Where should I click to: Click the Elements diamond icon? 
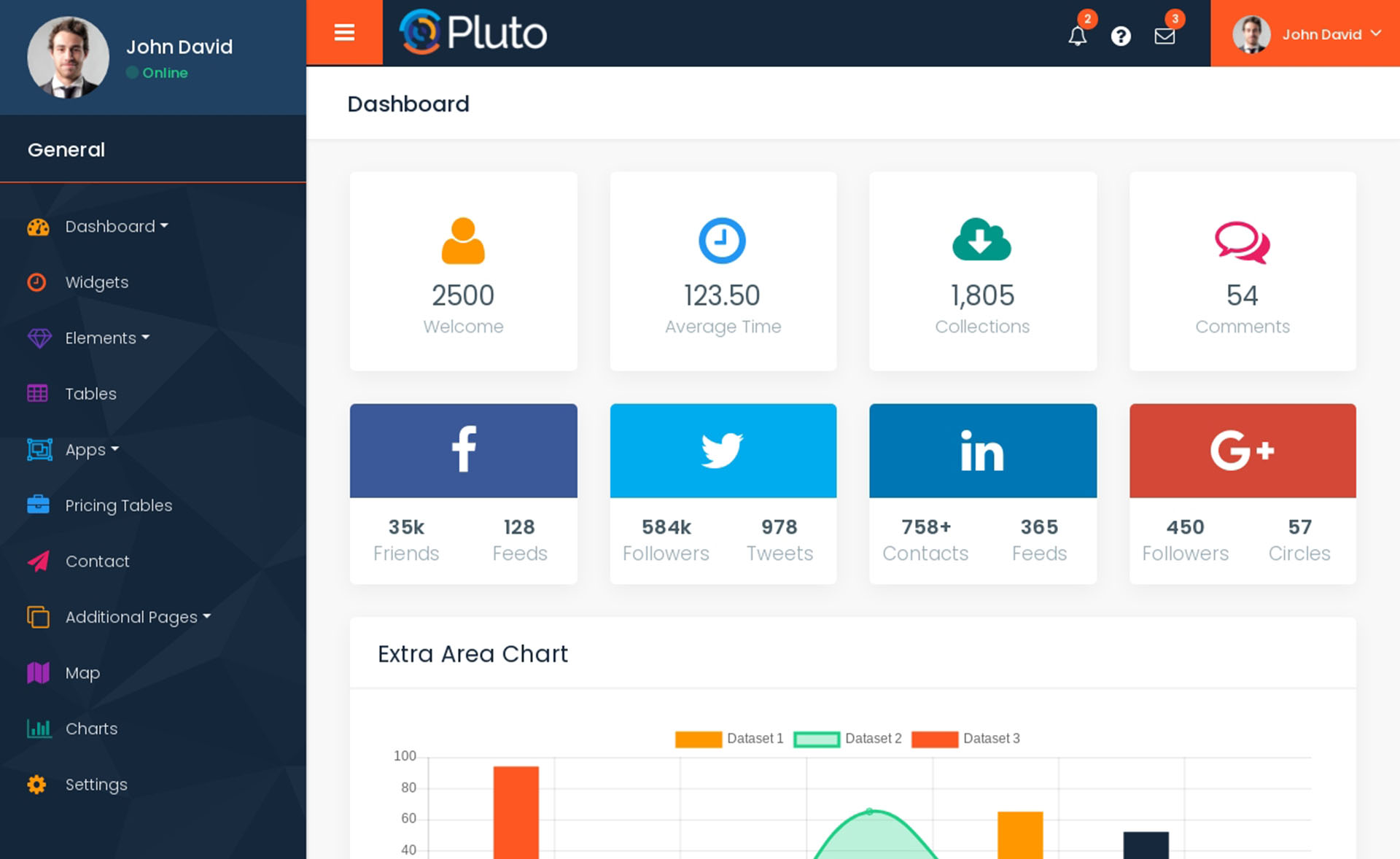pyautogui.click(x=38, y=338)
